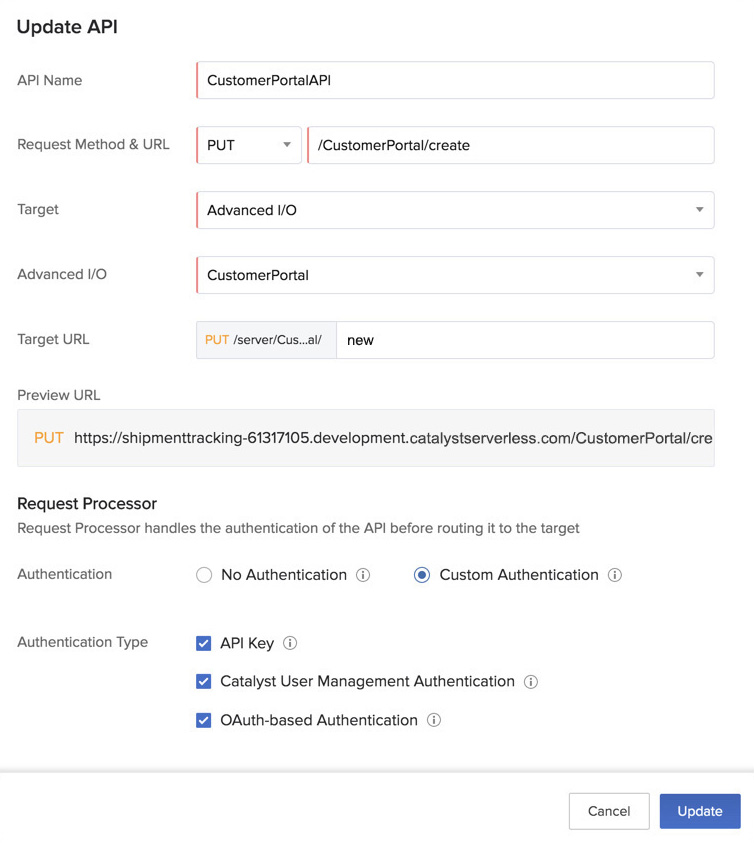This screenshot has width=754, height=843.
Task: Open the request method dropdown showing PUT
Action: tap(249, 145)
